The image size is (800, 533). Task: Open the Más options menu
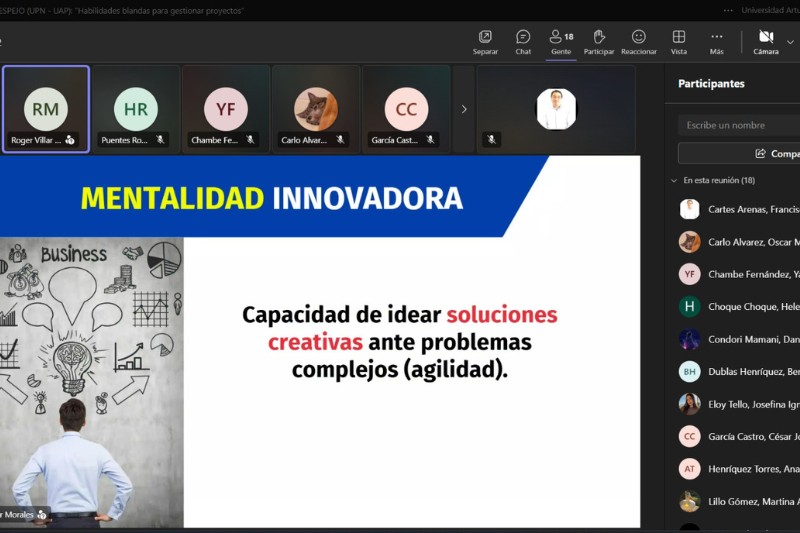click(716, 42)
